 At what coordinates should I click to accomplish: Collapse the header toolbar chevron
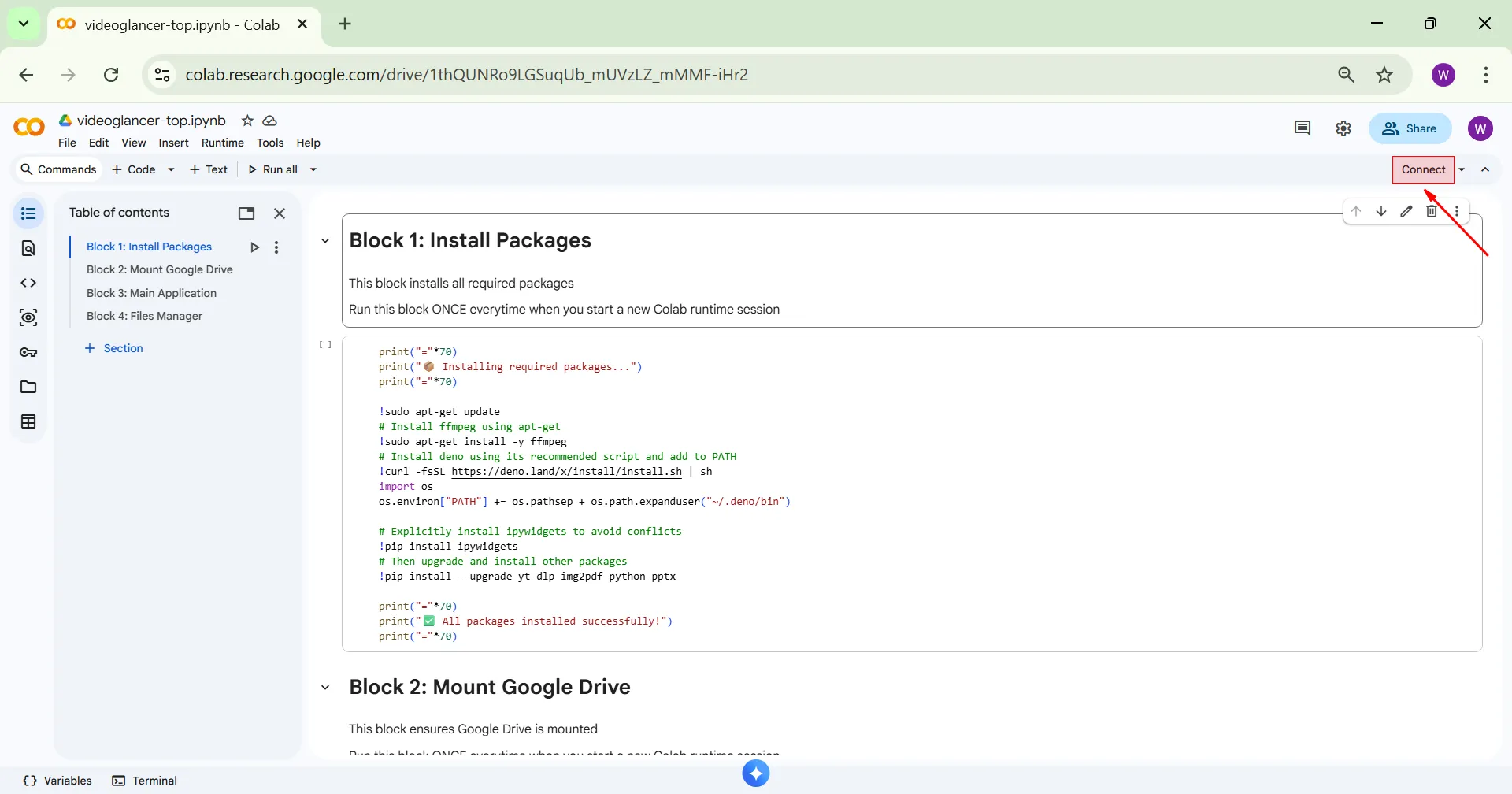[x=1485, y=169]
